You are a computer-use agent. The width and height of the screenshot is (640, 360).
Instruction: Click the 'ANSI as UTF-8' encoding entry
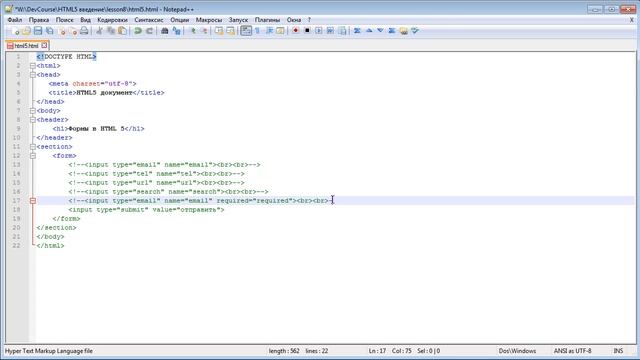pyautogui.click(x=572, y=351)
